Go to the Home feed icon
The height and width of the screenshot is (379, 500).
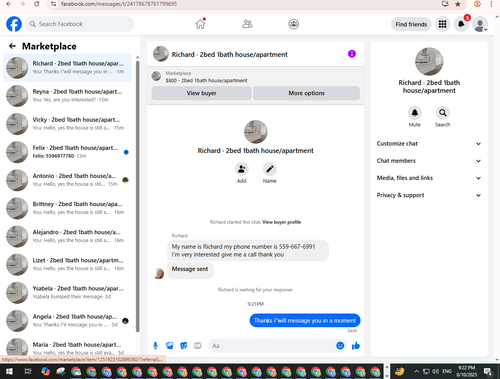200,24
